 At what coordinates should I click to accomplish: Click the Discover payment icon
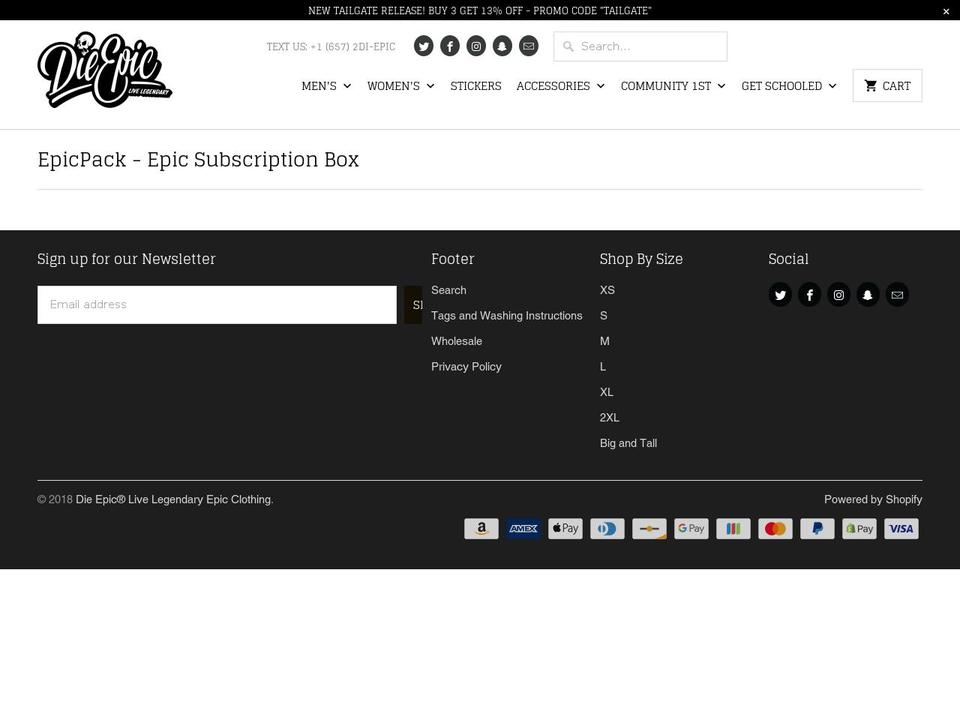[x=650, y=529]
